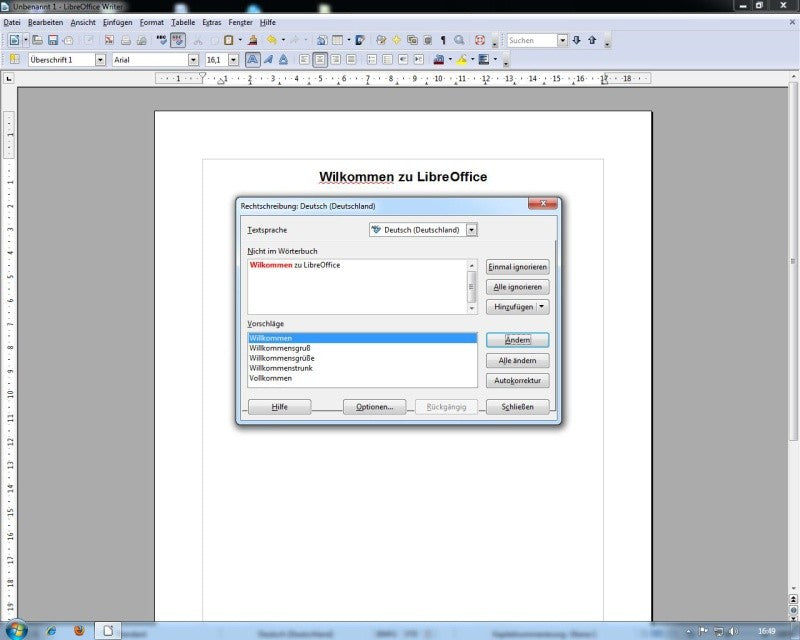Select suggestion Willkommensgruß
Viewport: 800px width, 640px height.
(x=362, y=348)
